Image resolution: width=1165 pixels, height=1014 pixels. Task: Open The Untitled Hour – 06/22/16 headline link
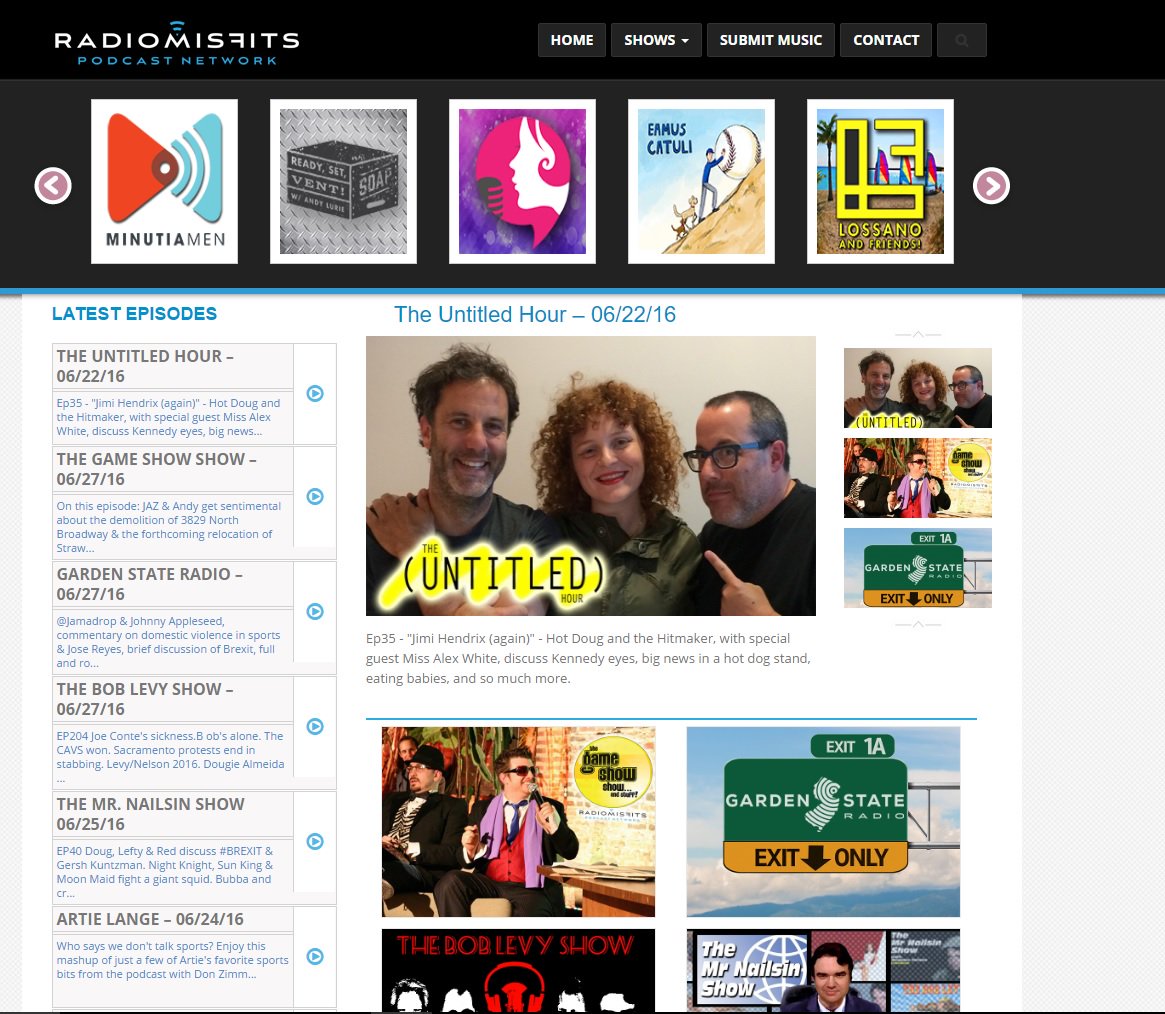coord(535,314)
